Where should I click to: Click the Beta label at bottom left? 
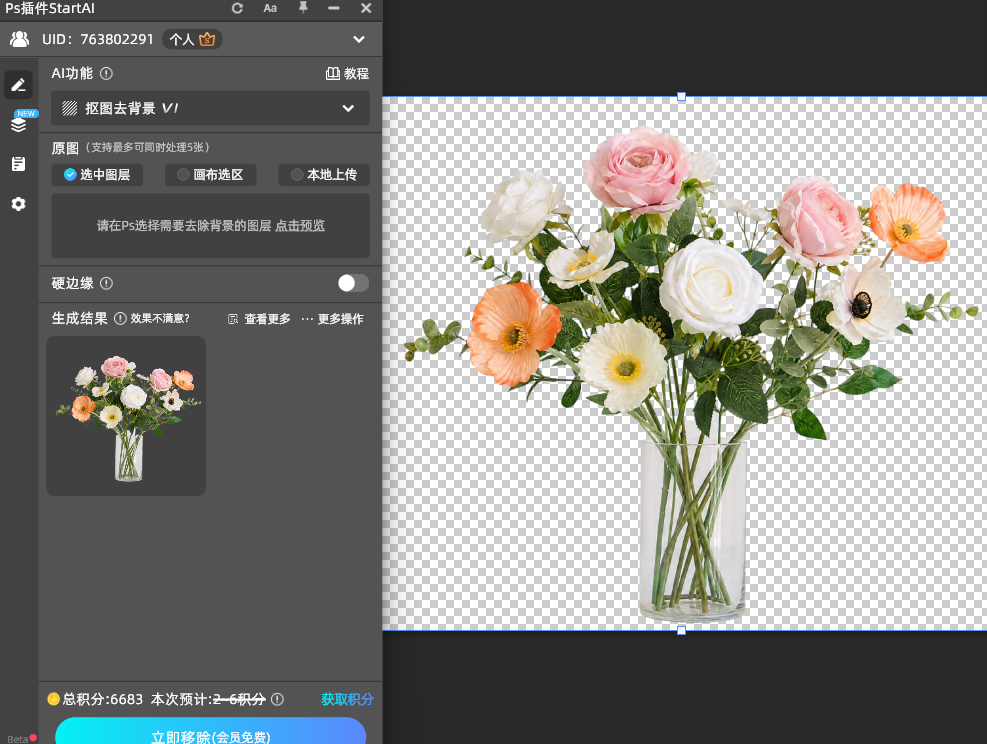pos(18,739)
